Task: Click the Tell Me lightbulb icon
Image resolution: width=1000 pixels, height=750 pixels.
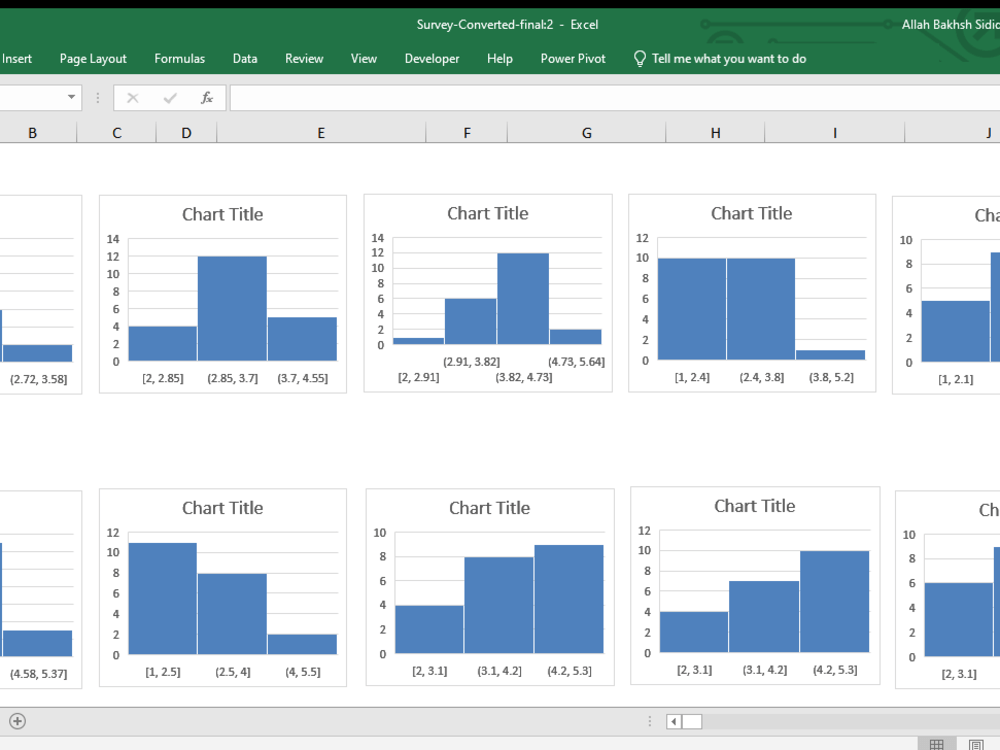Action: pyautogui.click(x=639, y=58)
